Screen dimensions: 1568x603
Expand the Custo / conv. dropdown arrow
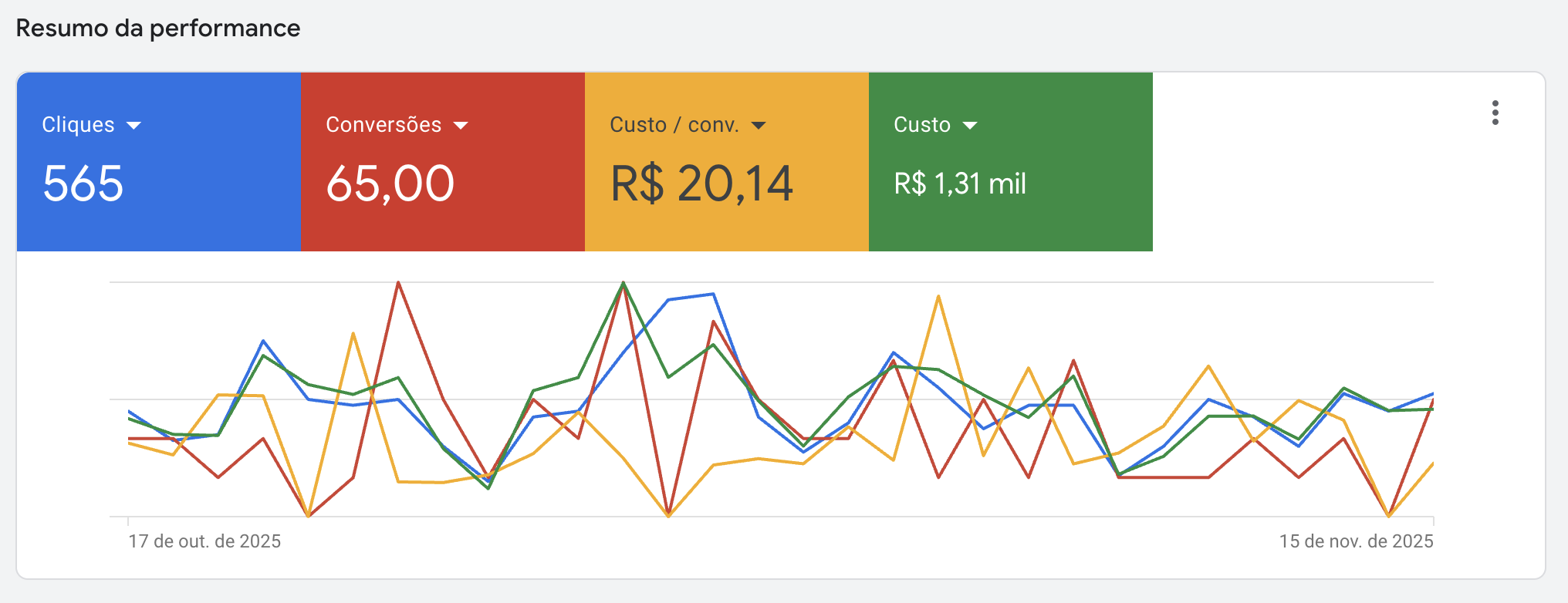[759, 126]
